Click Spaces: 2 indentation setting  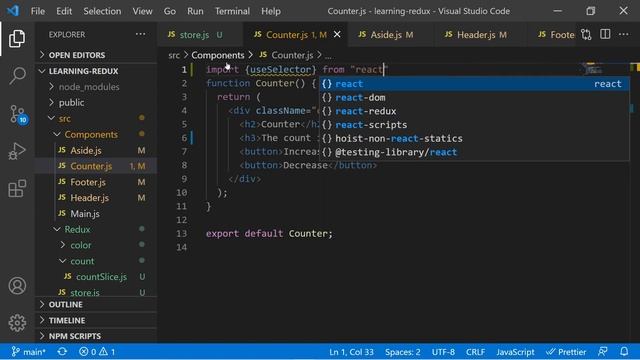tap(402, 352)
